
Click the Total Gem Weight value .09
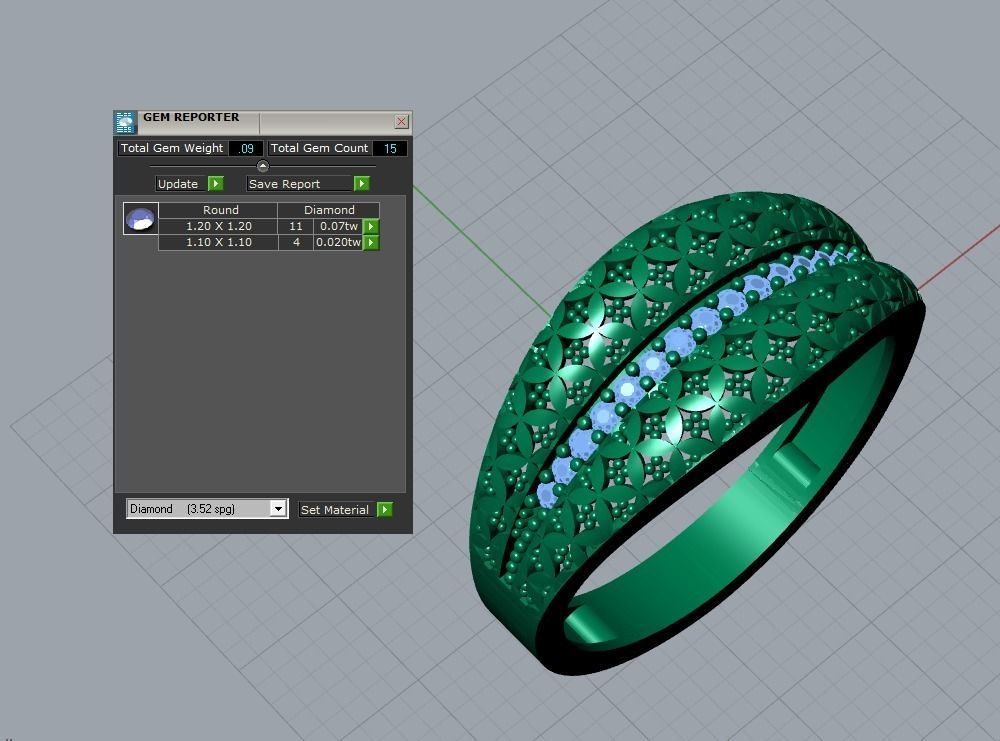point(246,149)
